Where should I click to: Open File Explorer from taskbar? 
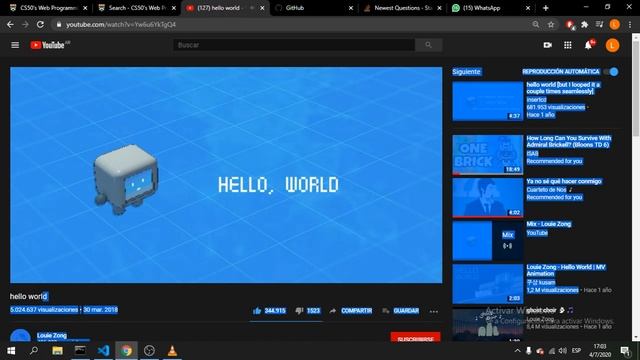pyautogui.click(x=57, y=351)
